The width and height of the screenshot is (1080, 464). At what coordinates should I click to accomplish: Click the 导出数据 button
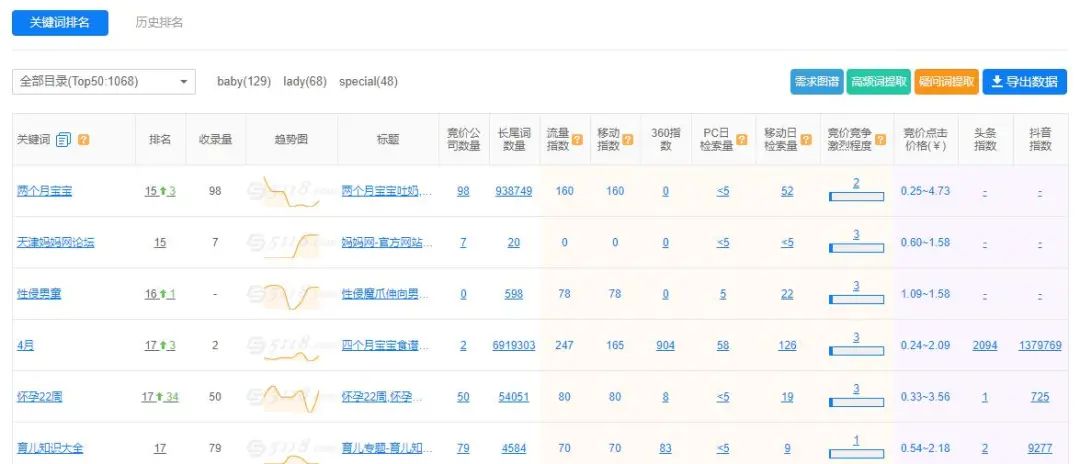[x=1025, y=81]
